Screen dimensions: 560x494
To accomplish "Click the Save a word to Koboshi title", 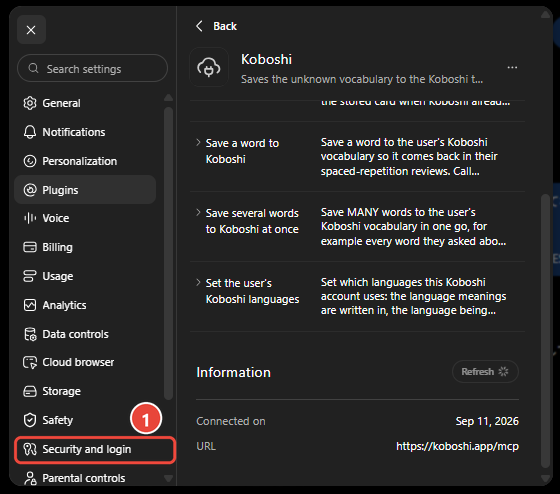I will pyautogui.click(x=242, y=151).
